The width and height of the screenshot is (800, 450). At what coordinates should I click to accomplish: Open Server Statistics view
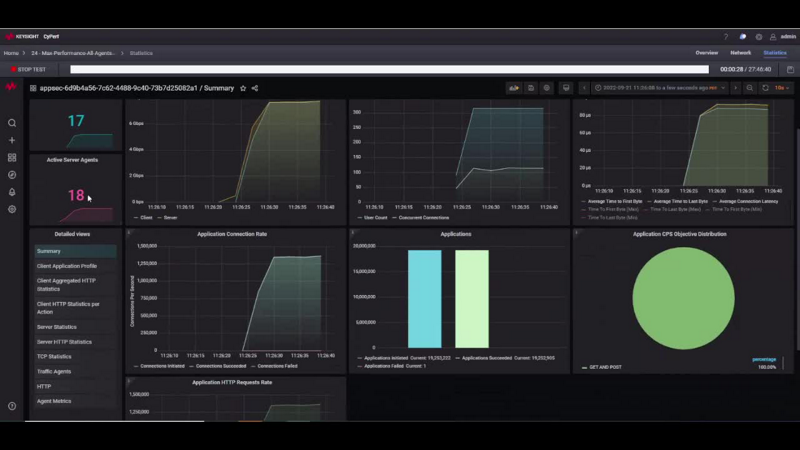(76, 327)
